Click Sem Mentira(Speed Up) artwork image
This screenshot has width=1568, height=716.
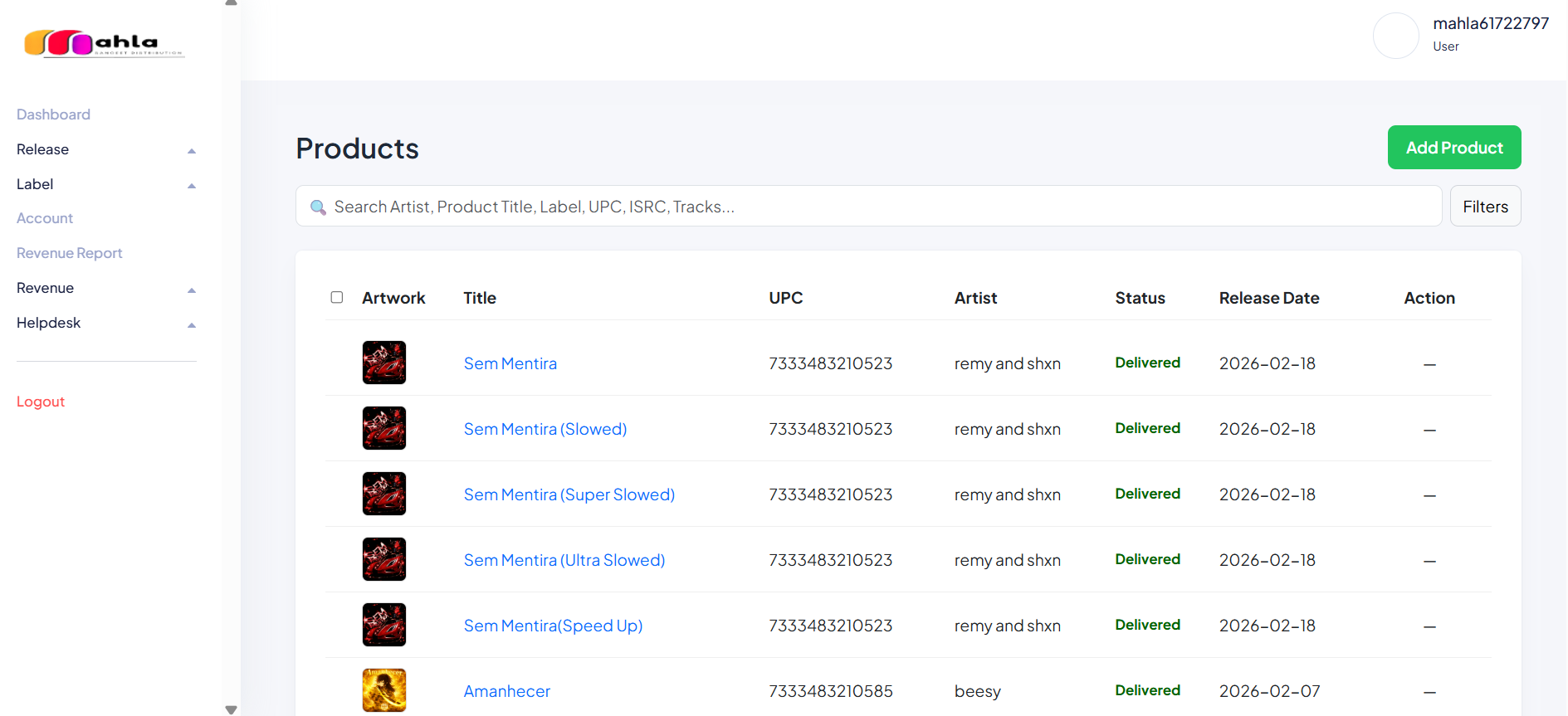point(384,625)
